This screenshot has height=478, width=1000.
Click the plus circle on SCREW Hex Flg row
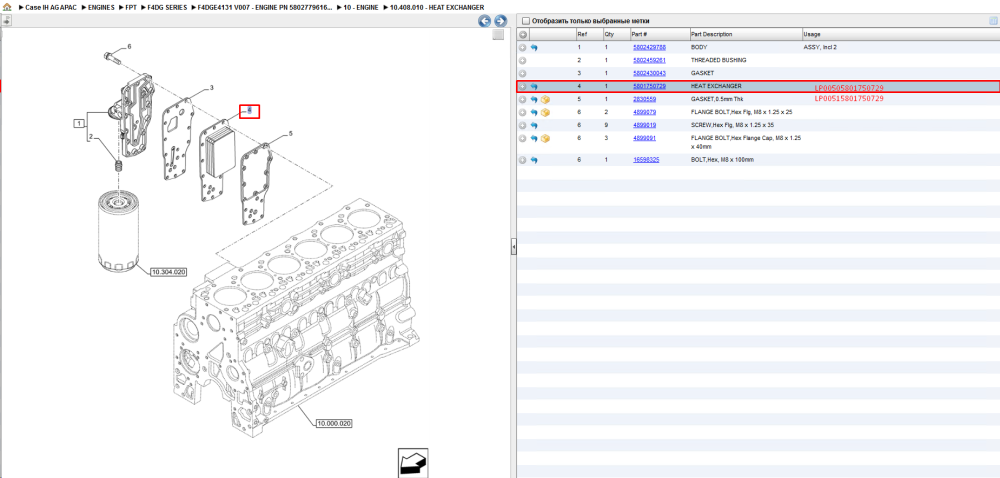522,126
